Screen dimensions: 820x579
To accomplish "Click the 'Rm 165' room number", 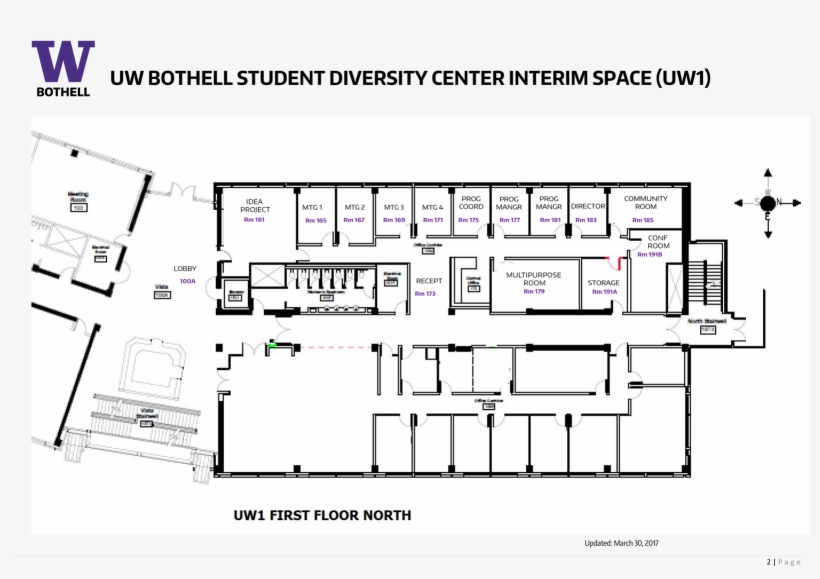I will [x=316, y=220].
